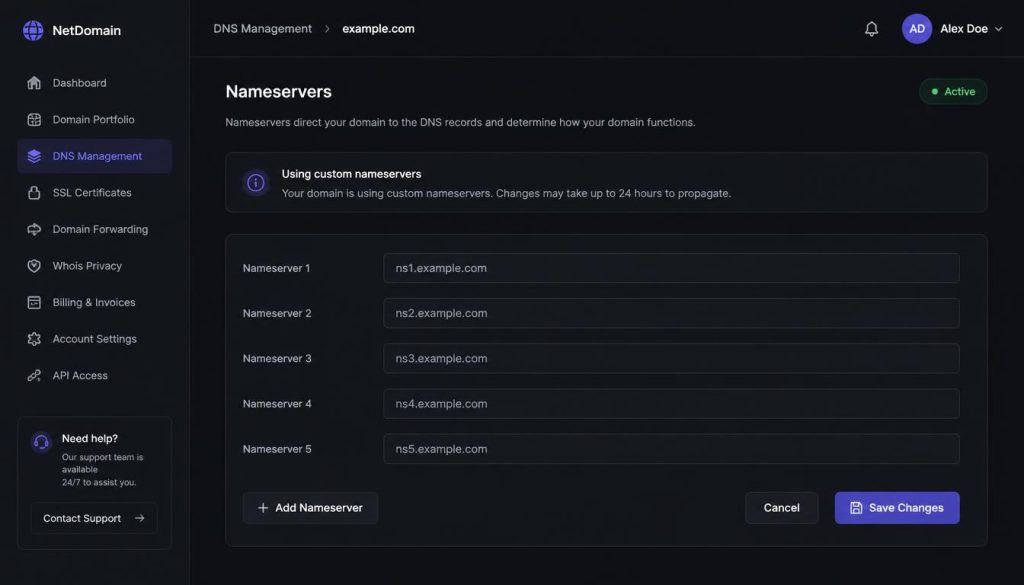Click the floppy disk icon on Save Changes
Viewport: 1024px width, 585px height.
(856, 508)
